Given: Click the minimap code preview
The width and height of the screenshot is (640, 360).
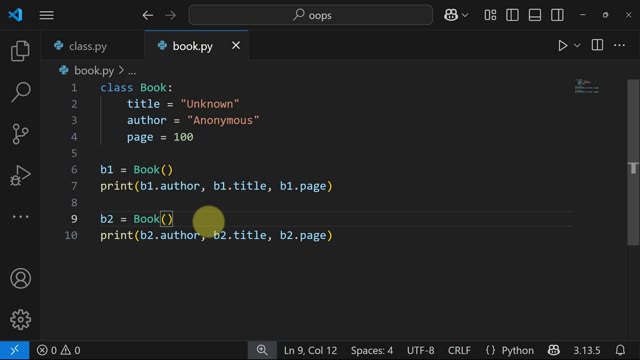Looking at the screenshot, I should click(587, 87).
